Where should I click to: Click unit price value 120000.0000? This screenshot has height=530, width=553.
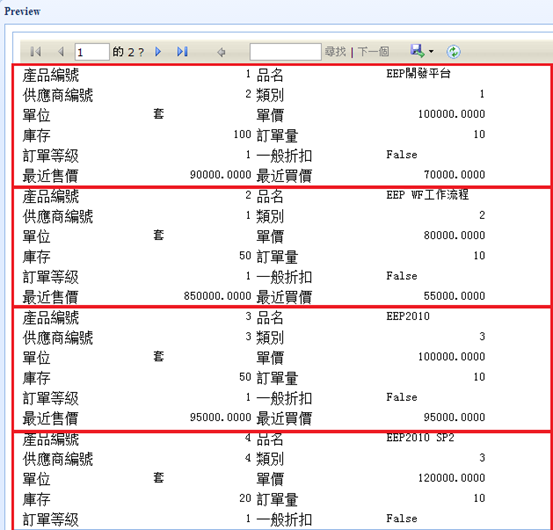(451, 478)
